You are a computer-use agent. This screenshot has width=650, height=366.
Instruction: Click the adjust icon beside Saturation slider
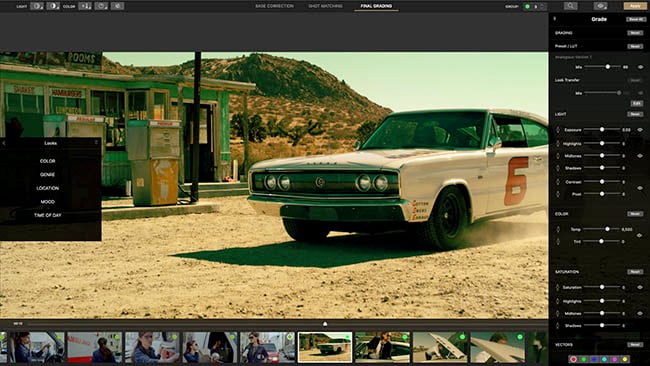tap(558, 287)
